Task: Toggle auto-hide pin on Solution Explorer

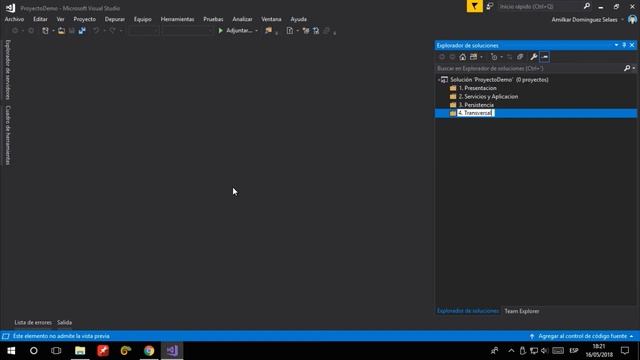Action: [x=624, y=45]
